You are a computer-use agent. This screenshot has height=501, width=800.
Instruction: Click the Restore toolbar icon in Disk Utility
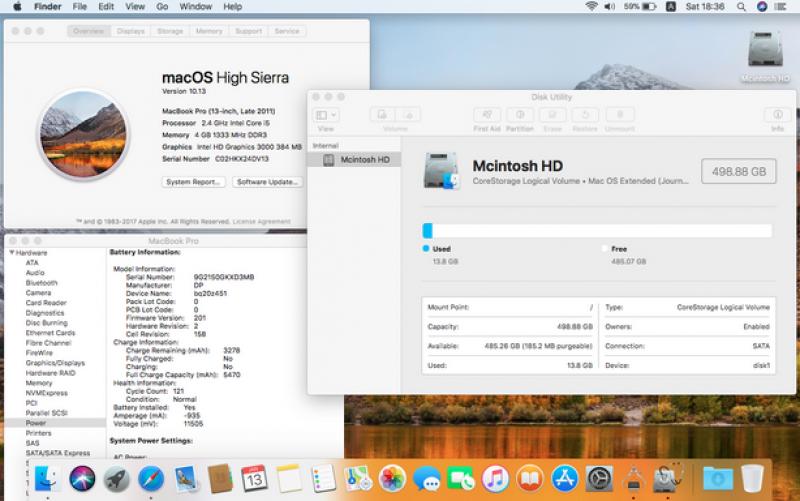click(585, 115)
